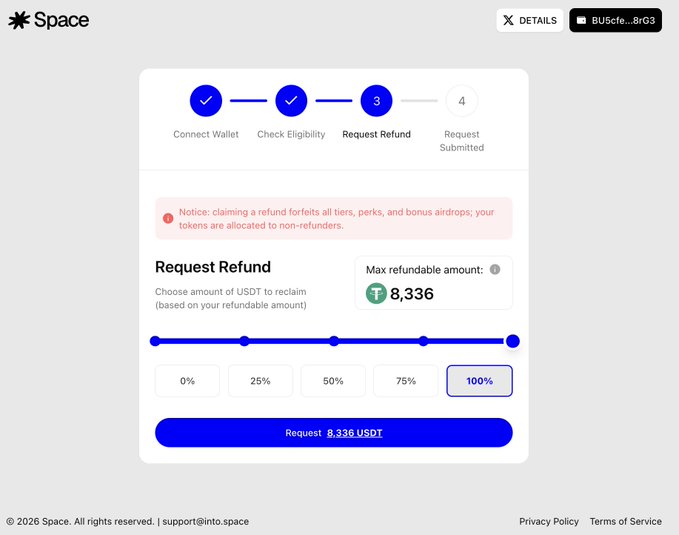Image resolution: width=679 pixels, height=535 pixels.
Task: Click the slider handle at 100%
Action: [x=513, y=341]
